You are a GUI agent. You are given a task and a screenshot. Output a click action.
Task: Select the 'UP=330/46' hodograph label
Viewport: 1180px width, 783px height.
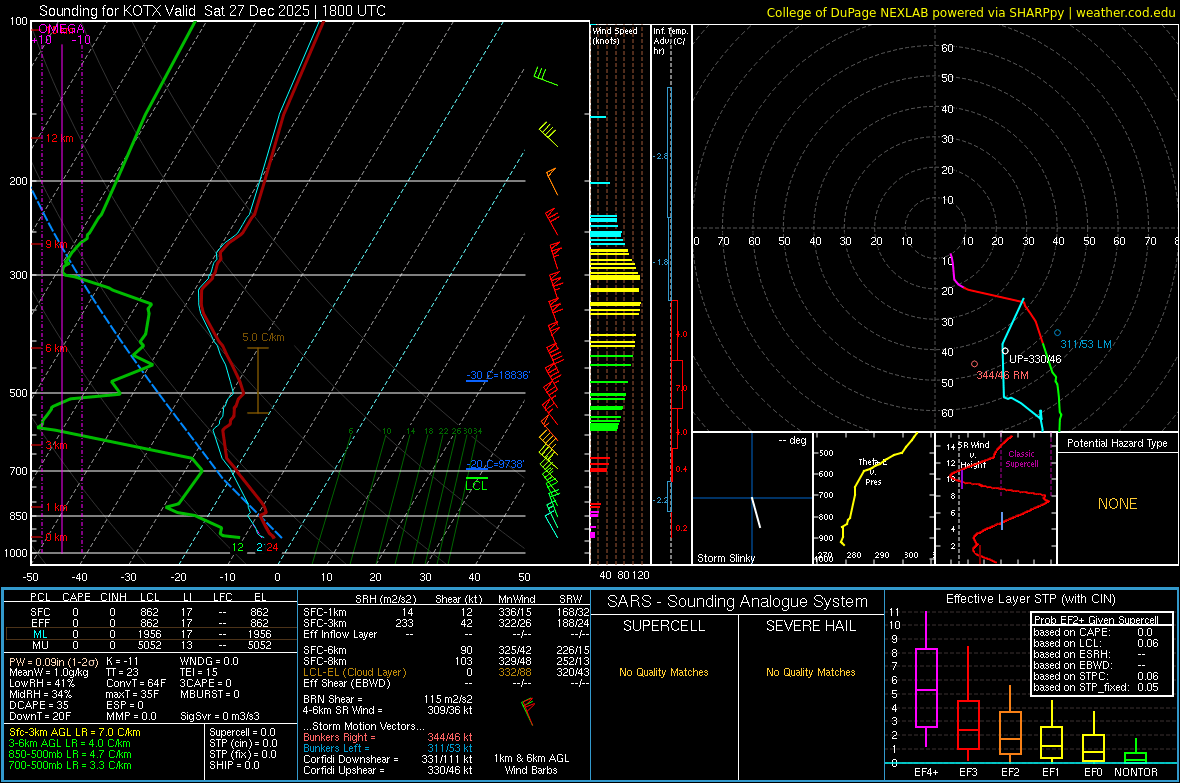point(1035,359)
